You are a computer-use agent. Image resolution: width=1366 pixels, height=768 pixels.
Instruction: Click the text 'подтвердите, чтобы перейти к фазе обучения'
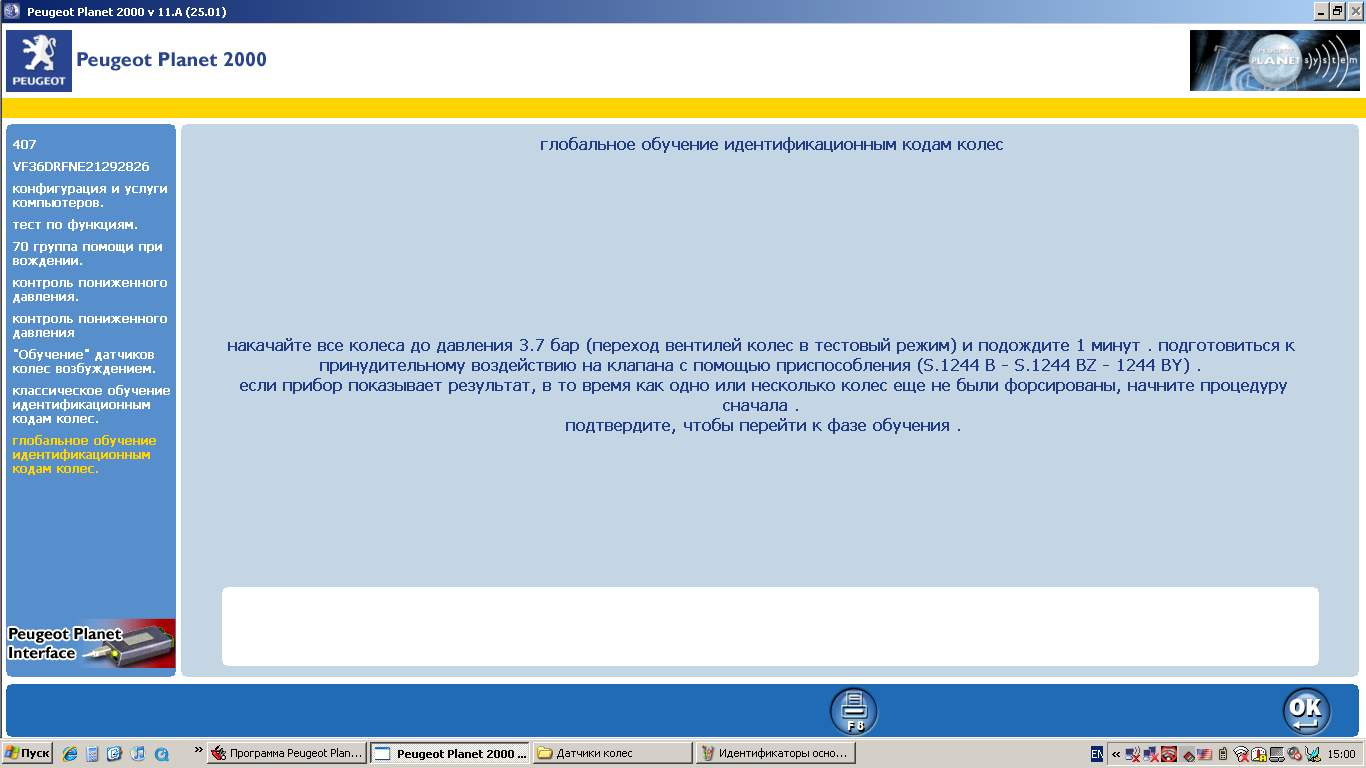(758, 425)
